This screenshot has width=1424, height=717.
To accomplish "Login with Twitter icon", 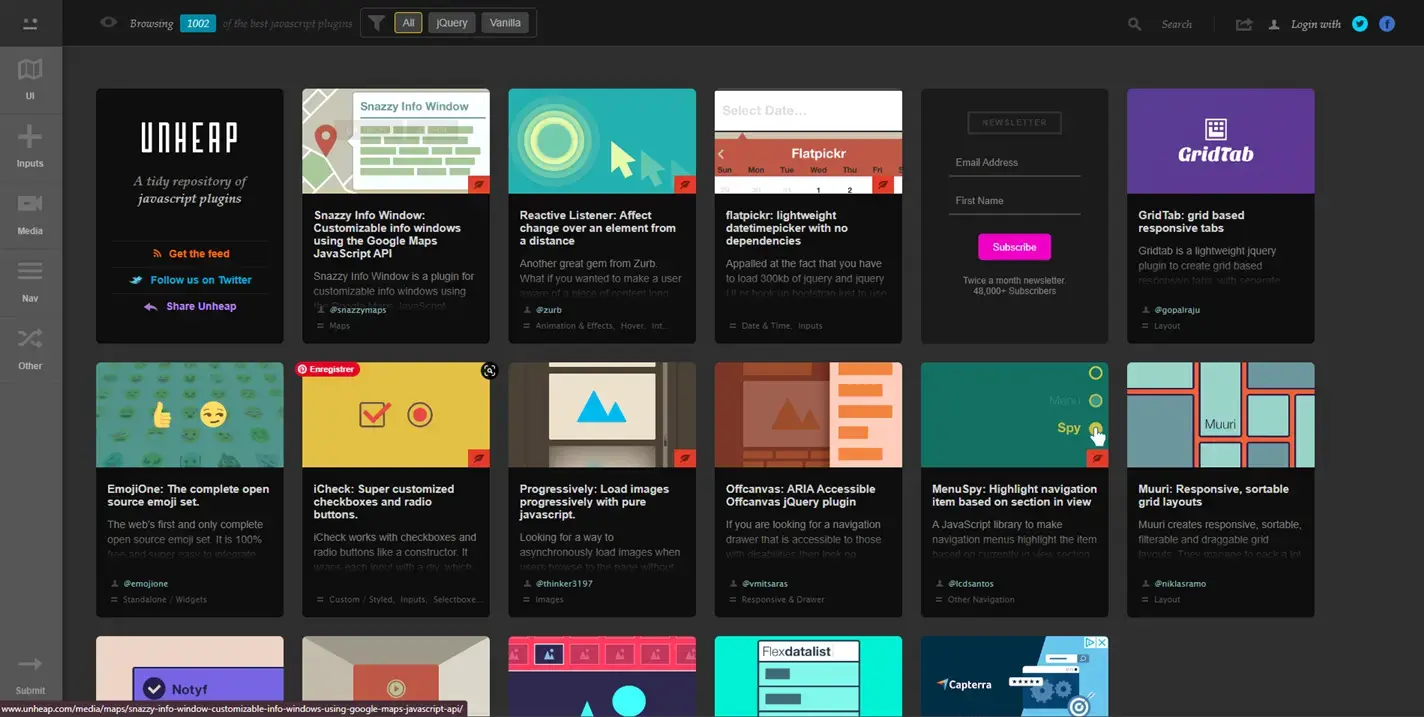I will 1359,24.
